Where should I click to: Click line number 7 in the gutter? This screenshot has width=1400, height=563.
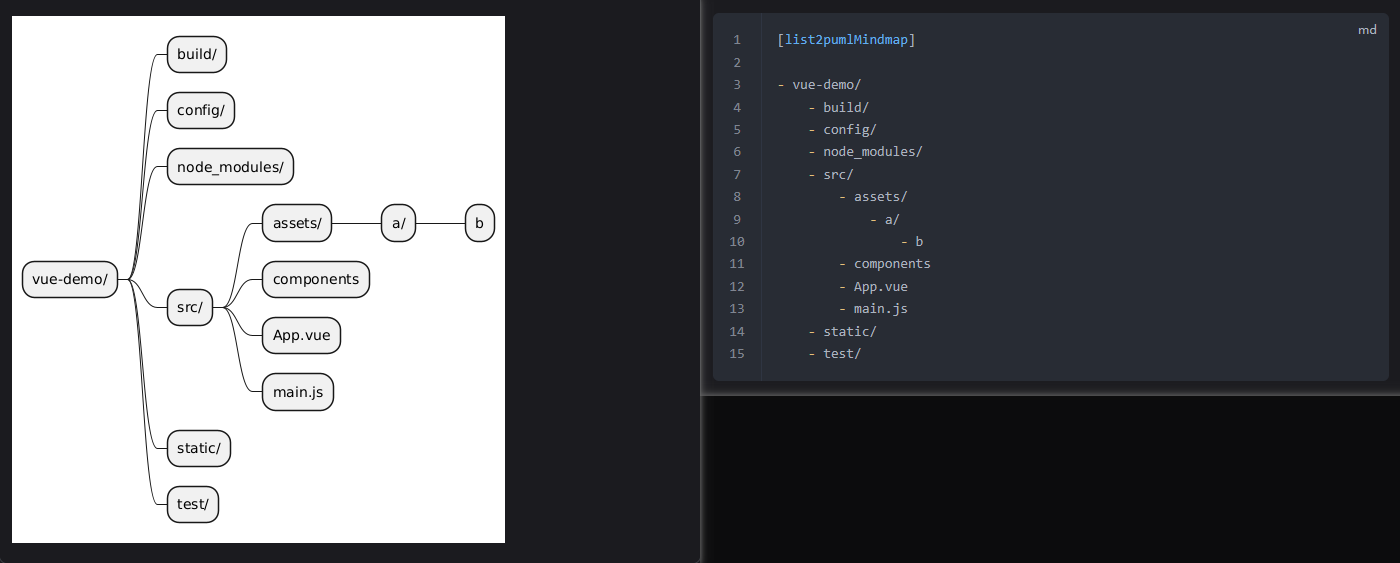point(737,174)
